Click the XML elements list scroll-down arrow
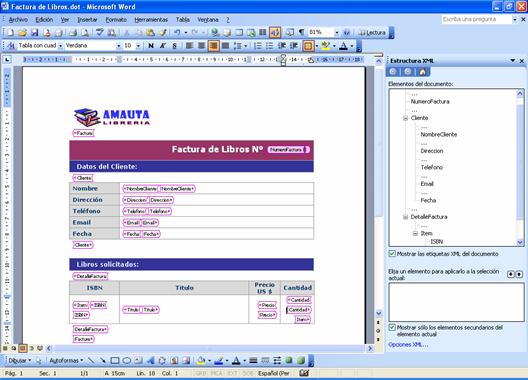This screenshot has width=528, height=380. point(520,242)
